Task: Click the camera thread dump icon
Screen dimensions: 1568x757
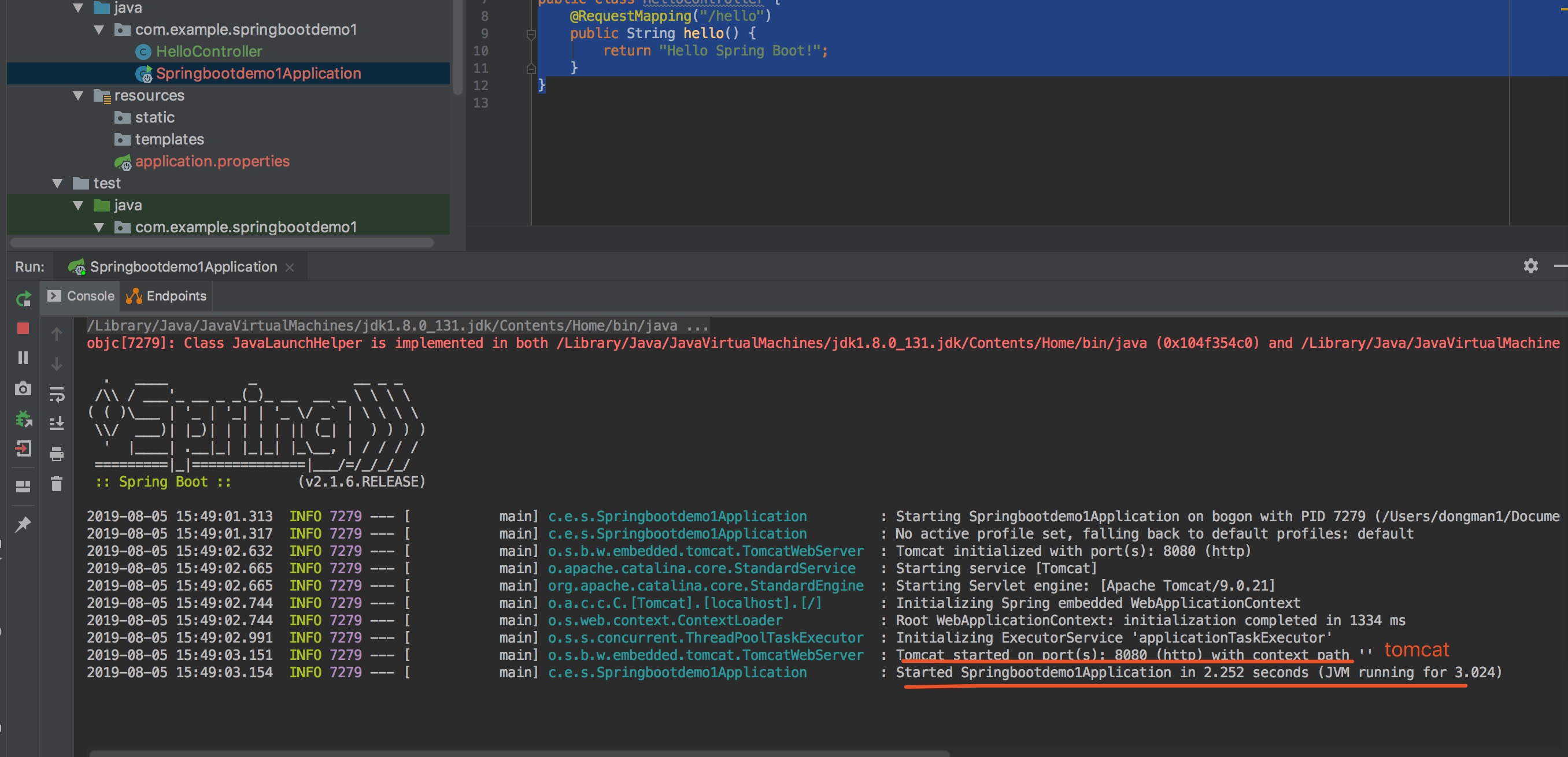Action: coord(23,388)
